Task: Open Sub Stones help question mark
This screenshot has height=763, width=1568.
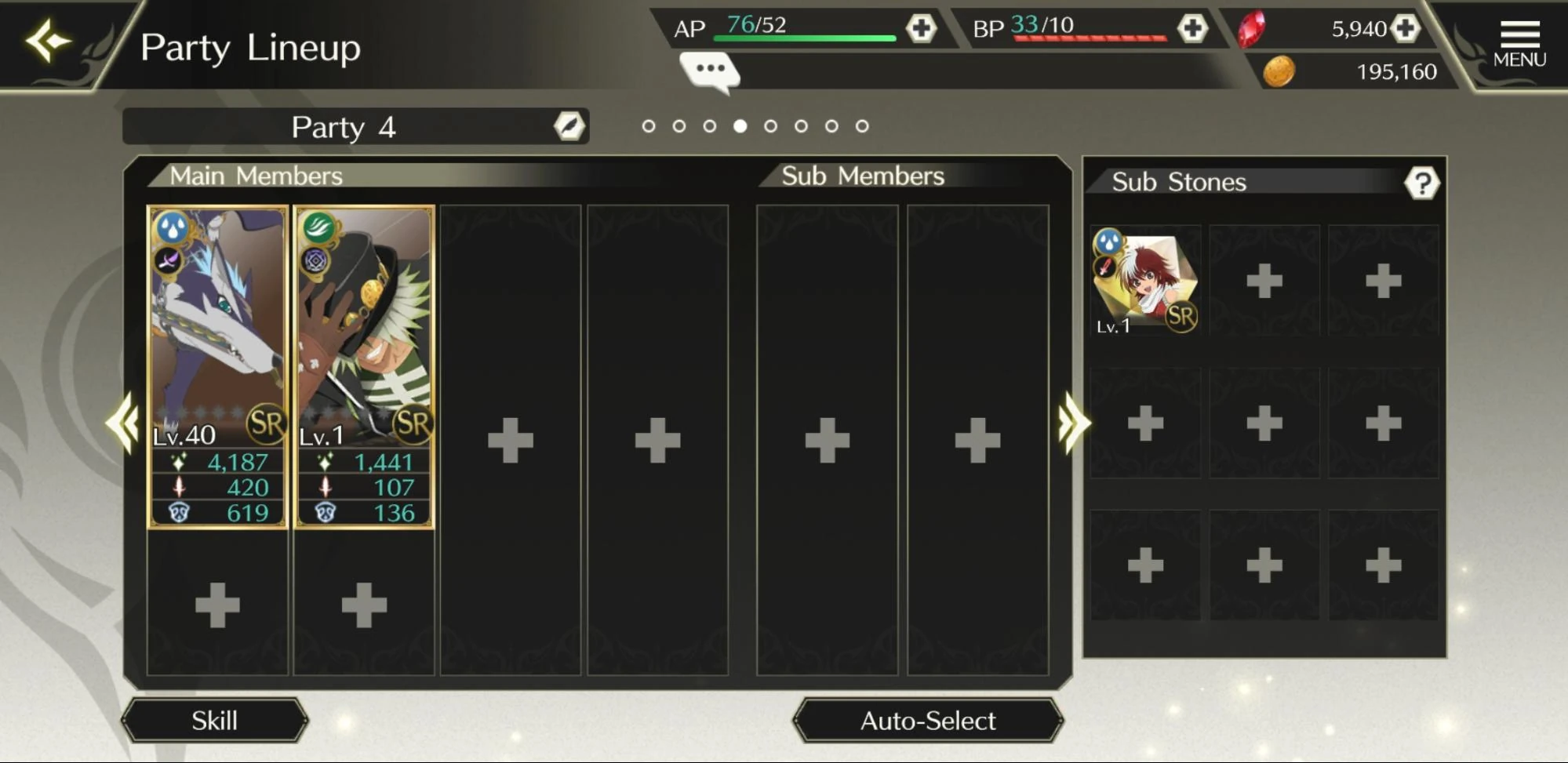Action: point(1421,183)
